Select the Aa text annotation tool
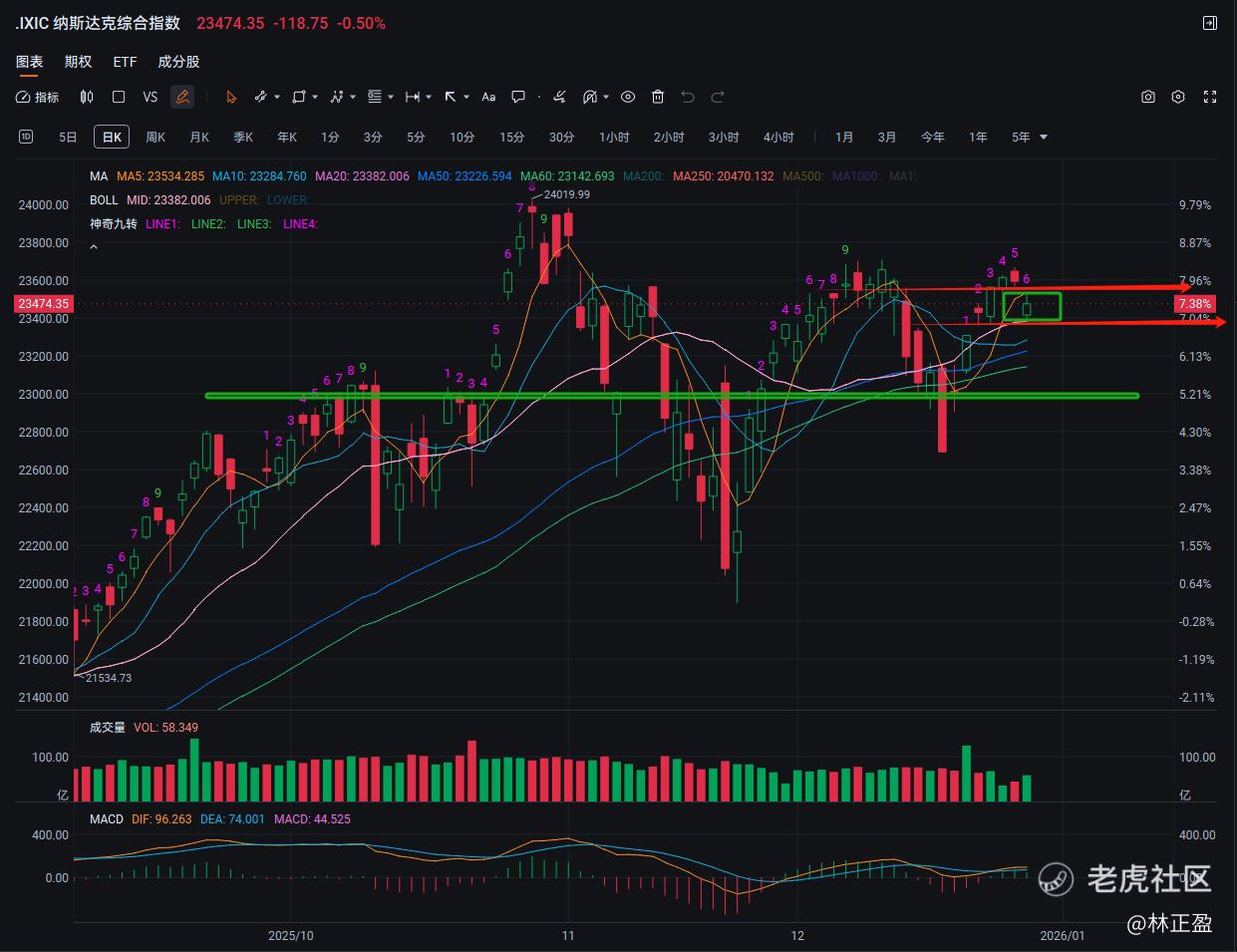The image size is (1237, 952). [488, 97]
